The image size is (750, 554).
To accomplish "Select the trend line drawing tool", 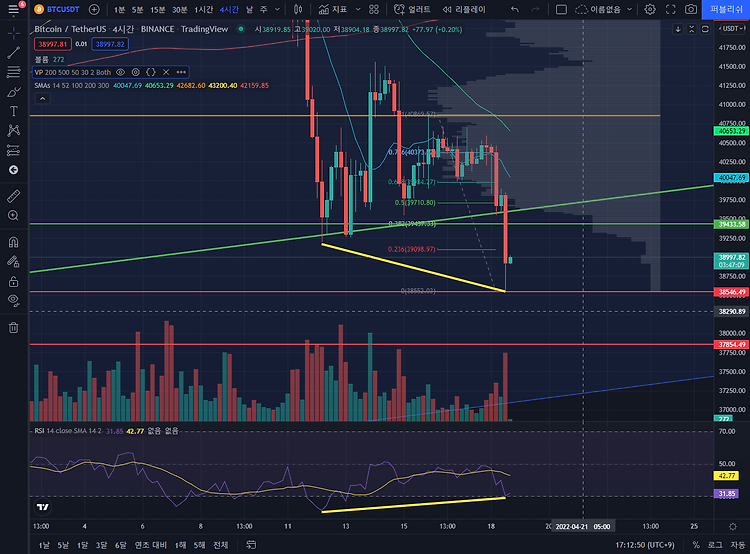I will tap(13, 53).
